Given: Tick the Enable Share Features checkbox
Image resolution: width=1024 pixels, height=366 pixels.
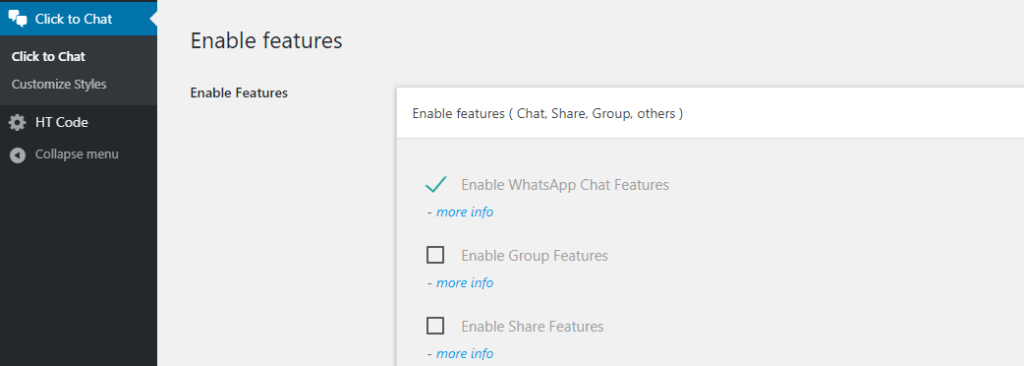Looking at the screenshot, I should pyautogui.click(x=435, y=325).
